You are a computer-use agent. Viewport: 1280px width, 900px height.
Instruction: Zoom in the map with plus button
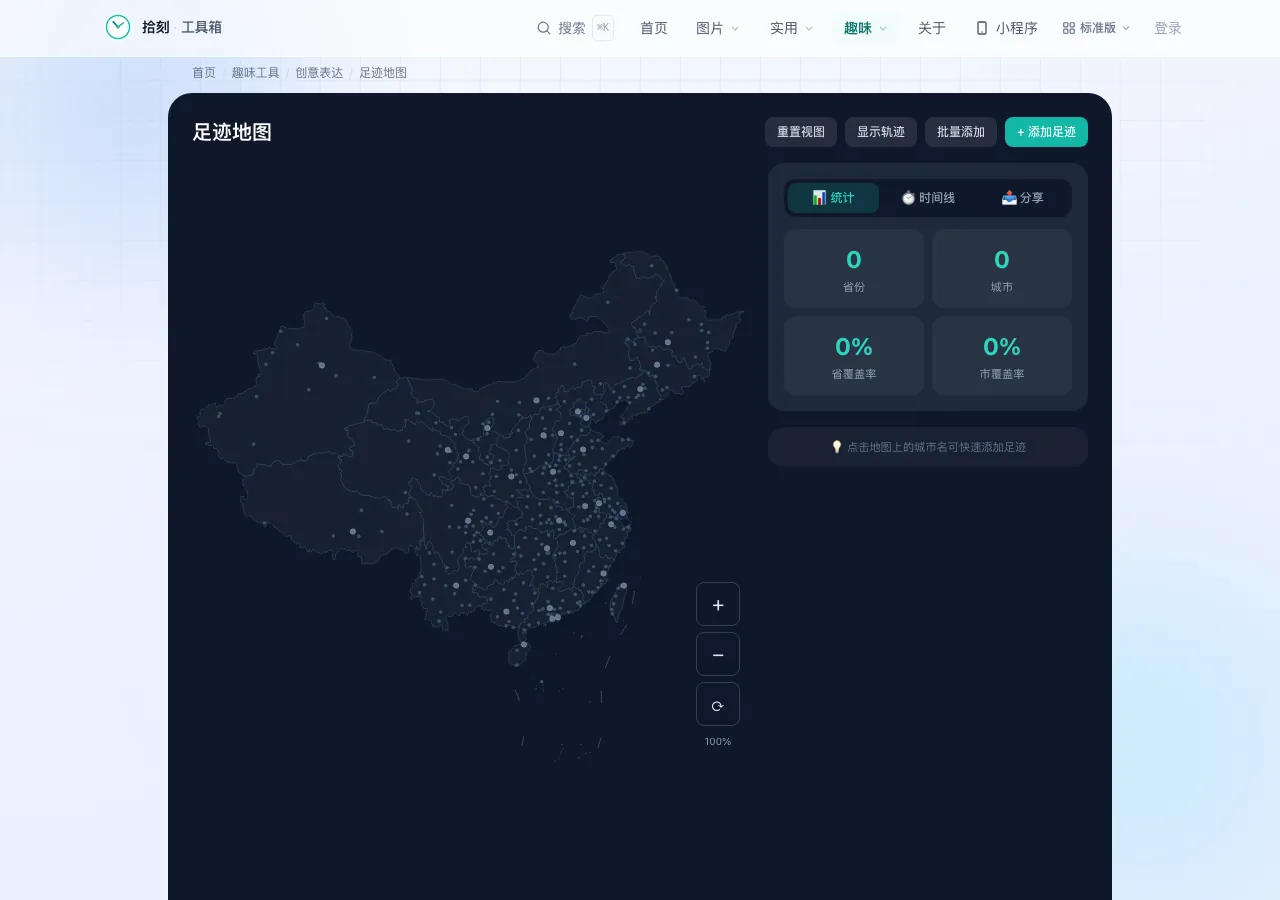point(718,604)
